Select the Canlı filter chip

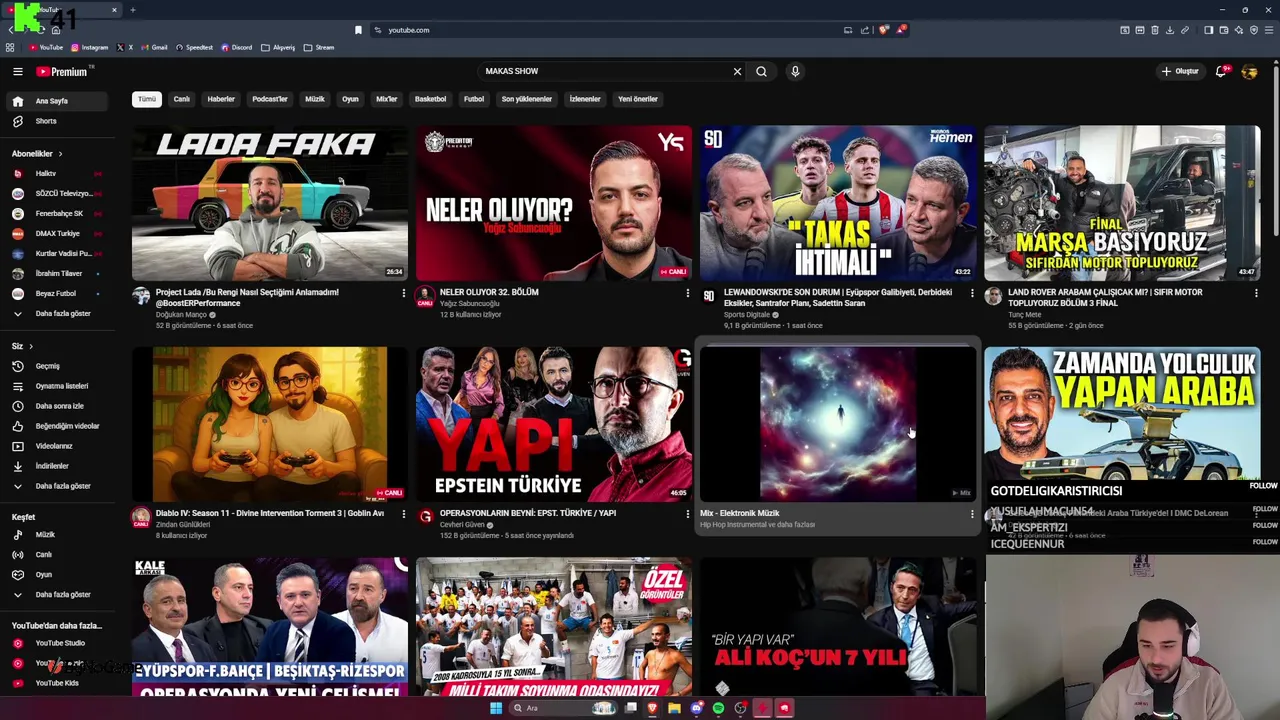(181, 99)
